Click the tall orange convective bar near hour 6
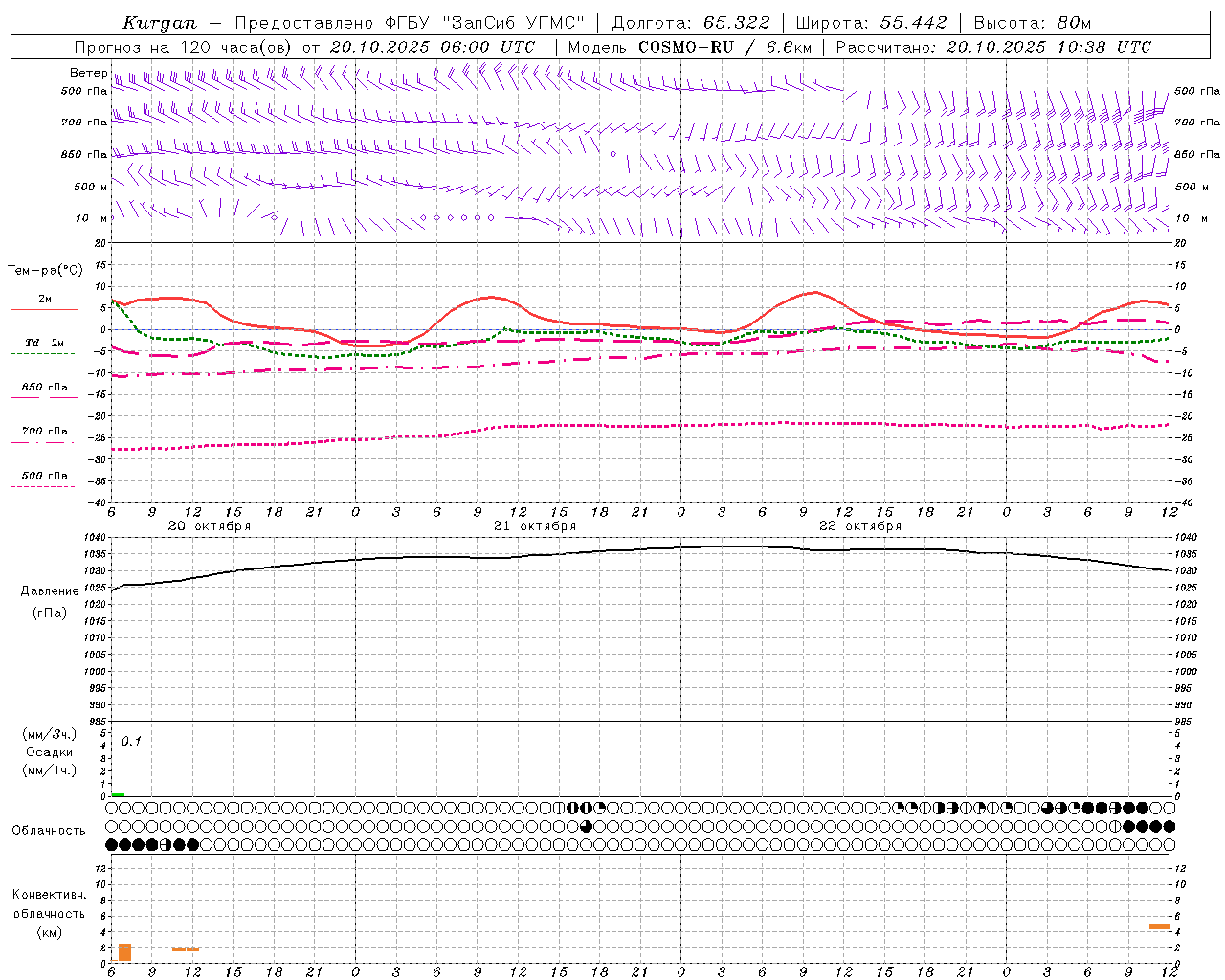 point(124,952)
